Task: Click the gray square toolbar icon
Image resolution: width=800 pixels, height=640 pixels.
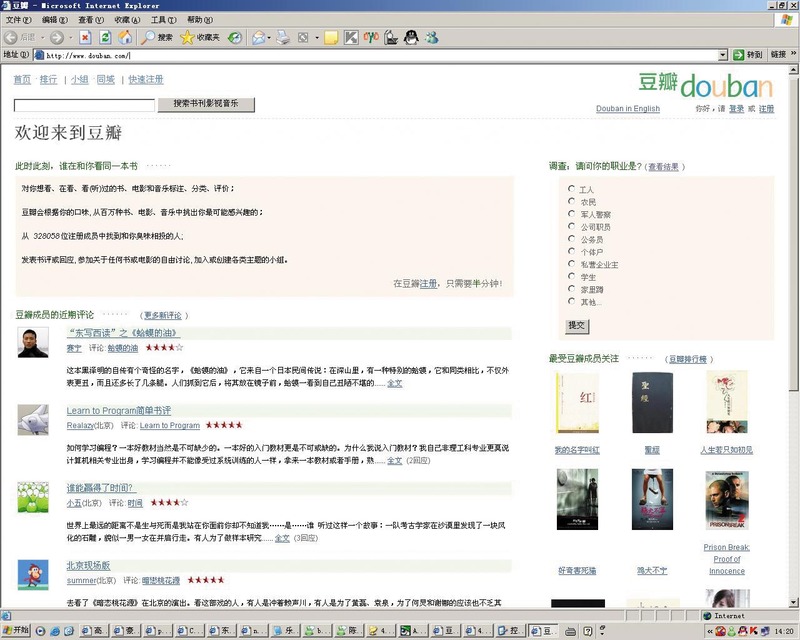Action: [x=303, y=37]
